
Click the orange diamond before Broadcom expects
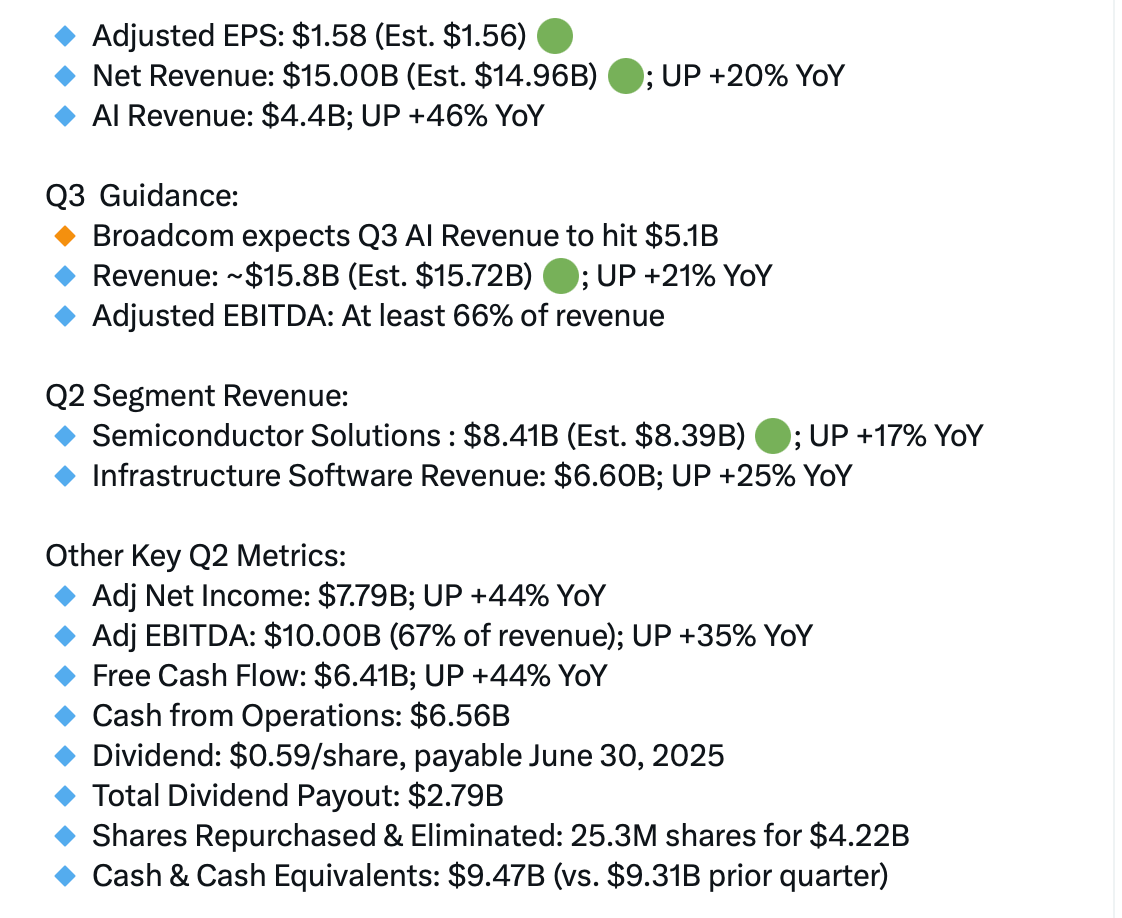[x=65, y=236]
